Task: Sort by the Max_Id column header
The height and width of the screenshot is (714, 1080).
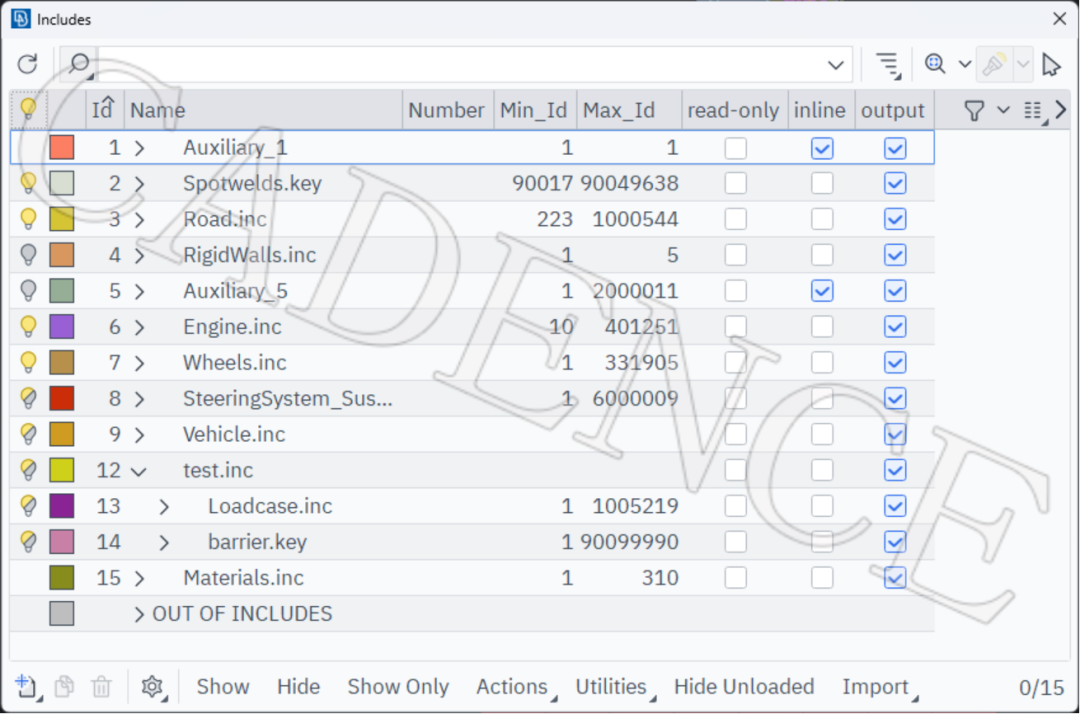Action: [x=629, y=110]
